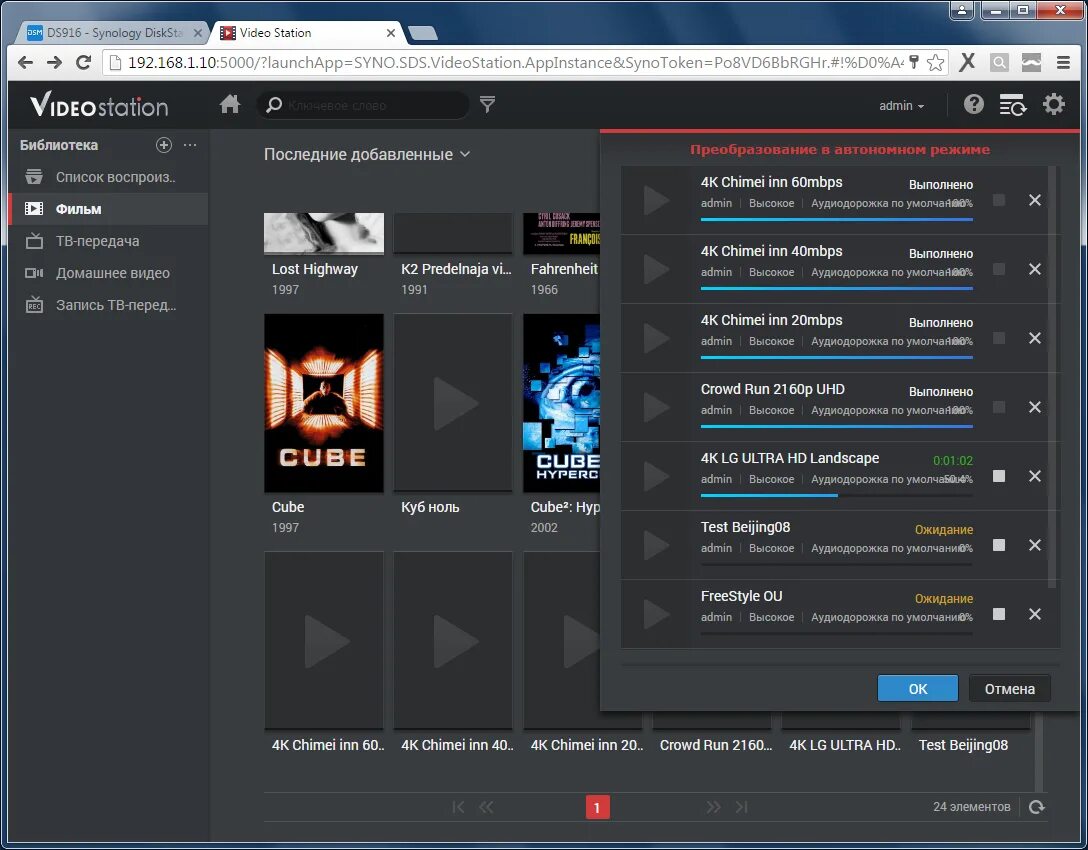Click Crowd Run 2160p UHD progress bar
The height and width of the screenshot is (850, 1088).
point(837,426)
